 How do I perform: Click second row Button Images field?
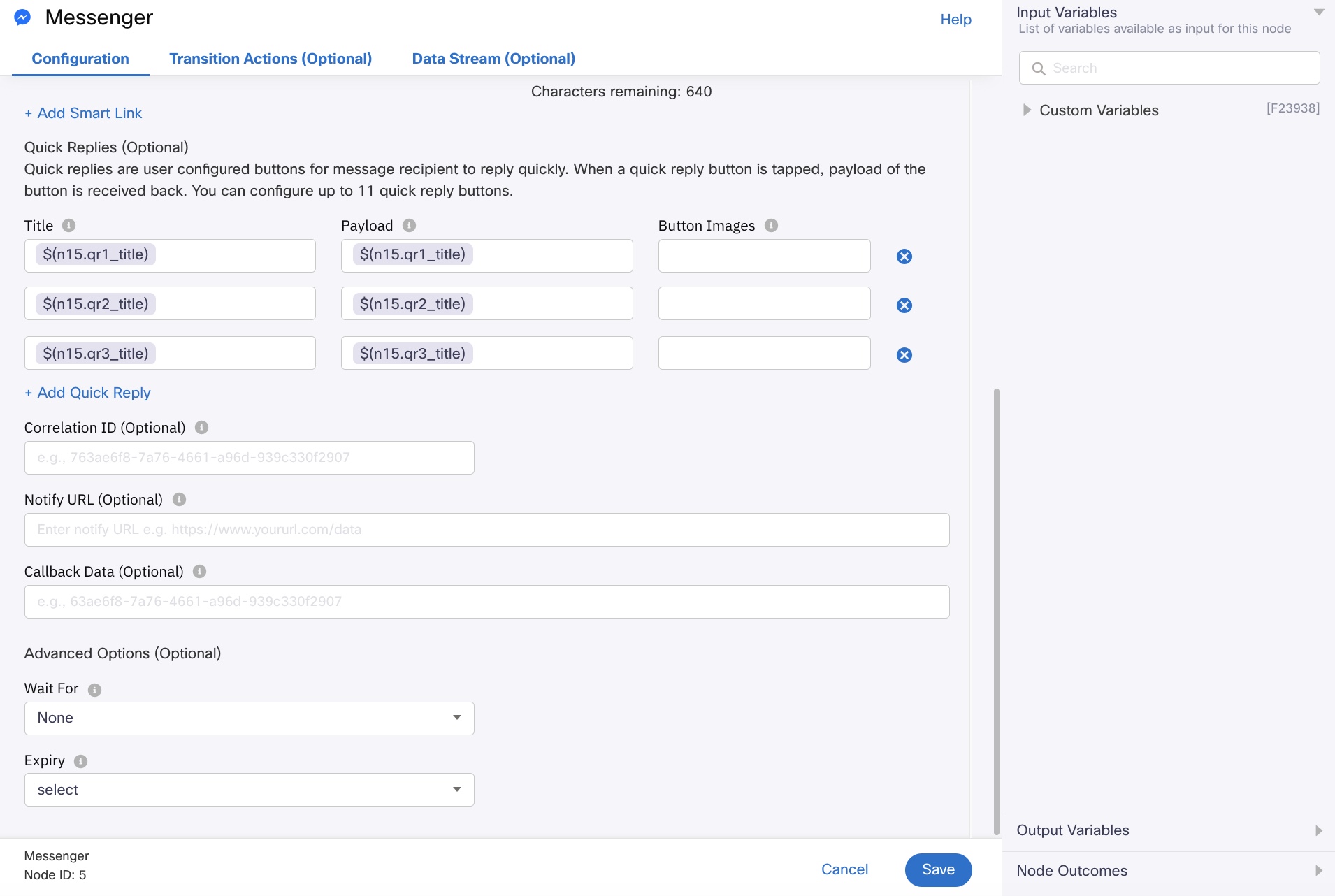coord(764,303)
